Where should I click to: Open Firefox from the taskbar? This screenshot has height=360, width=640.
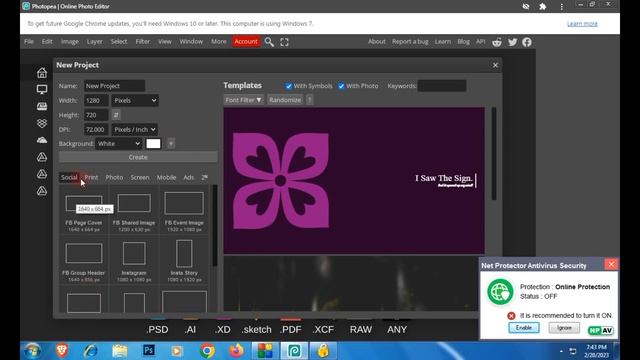236,351
